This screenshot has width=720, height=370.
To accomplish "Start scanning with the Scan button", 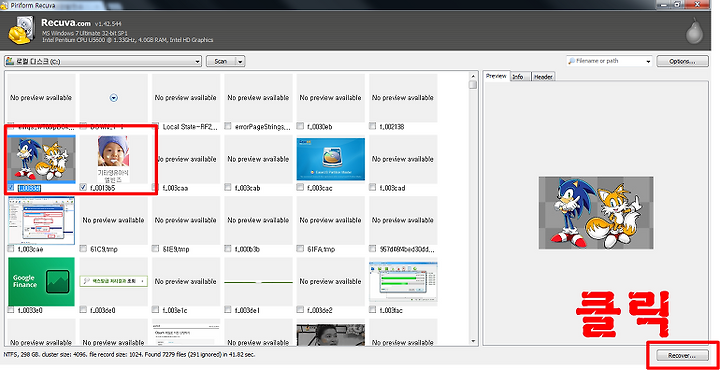I will 221,61.
